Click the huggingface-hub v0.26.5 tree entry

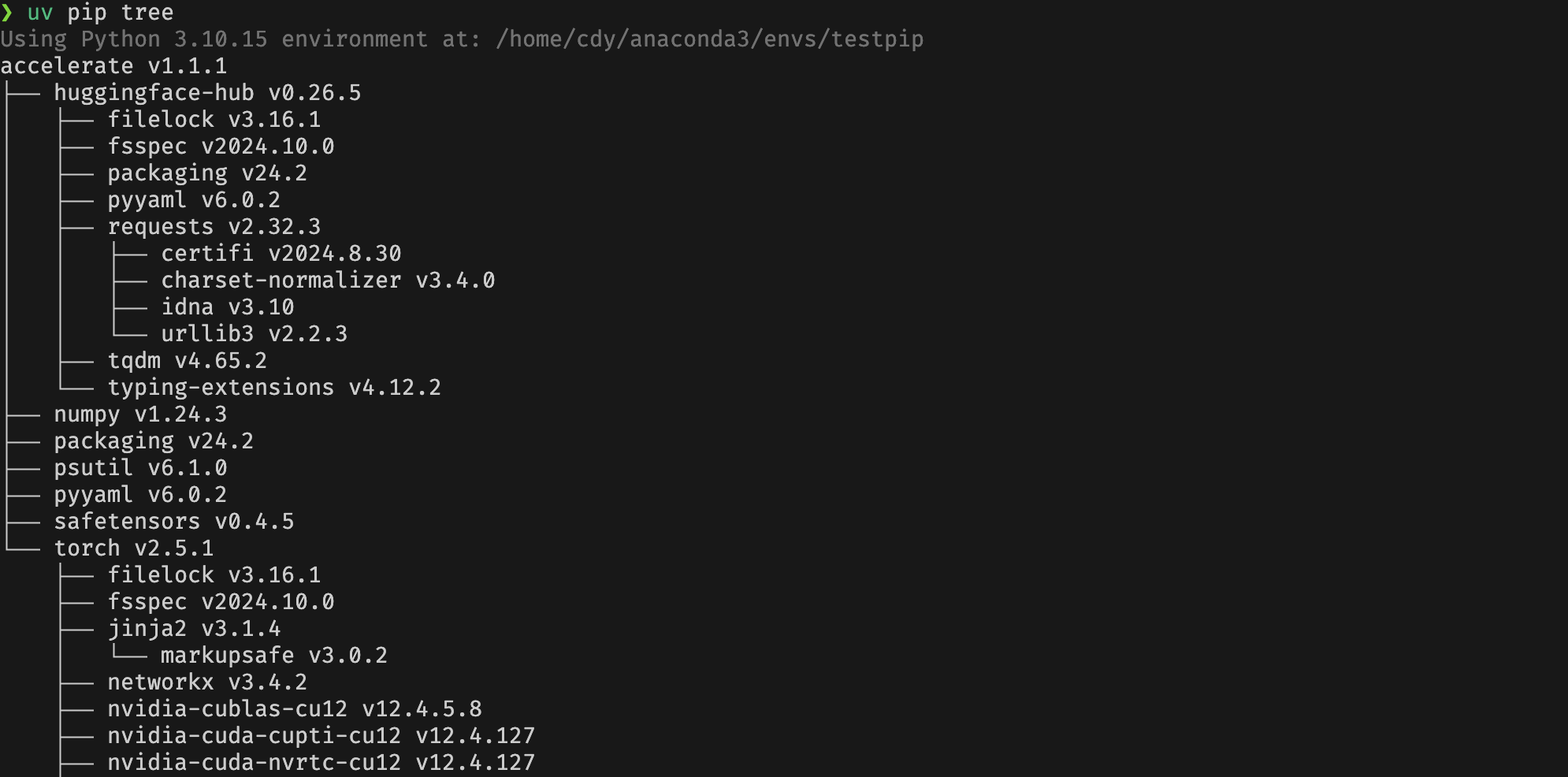pos(207,93)
